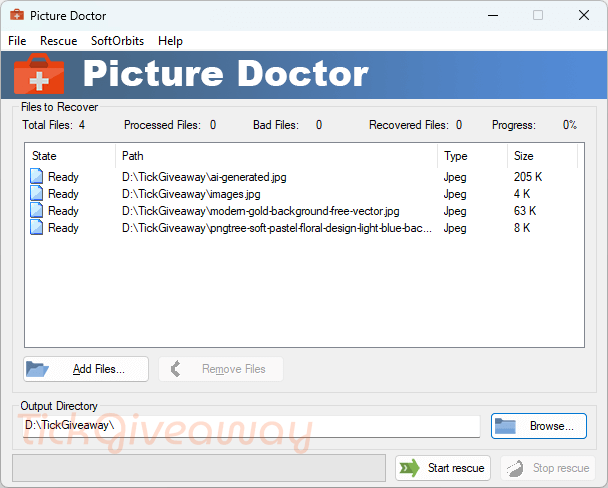The image size is (608, 488).
Task: Click Jpeg type in images.jpg row
Action: (x=455, y=194)
